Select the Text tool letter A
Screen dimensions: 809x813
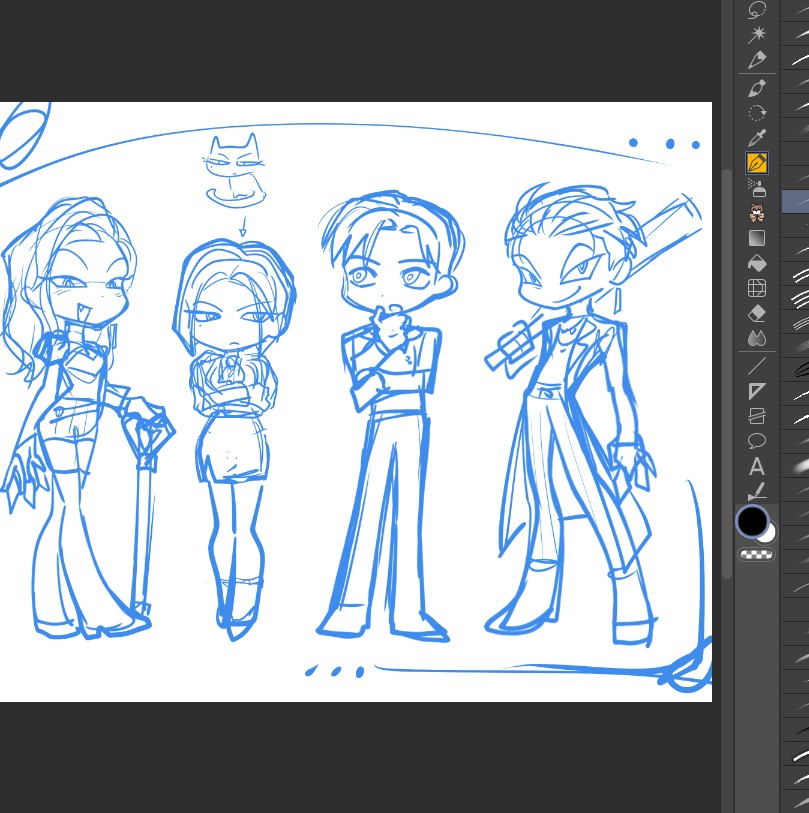point(757,467)
